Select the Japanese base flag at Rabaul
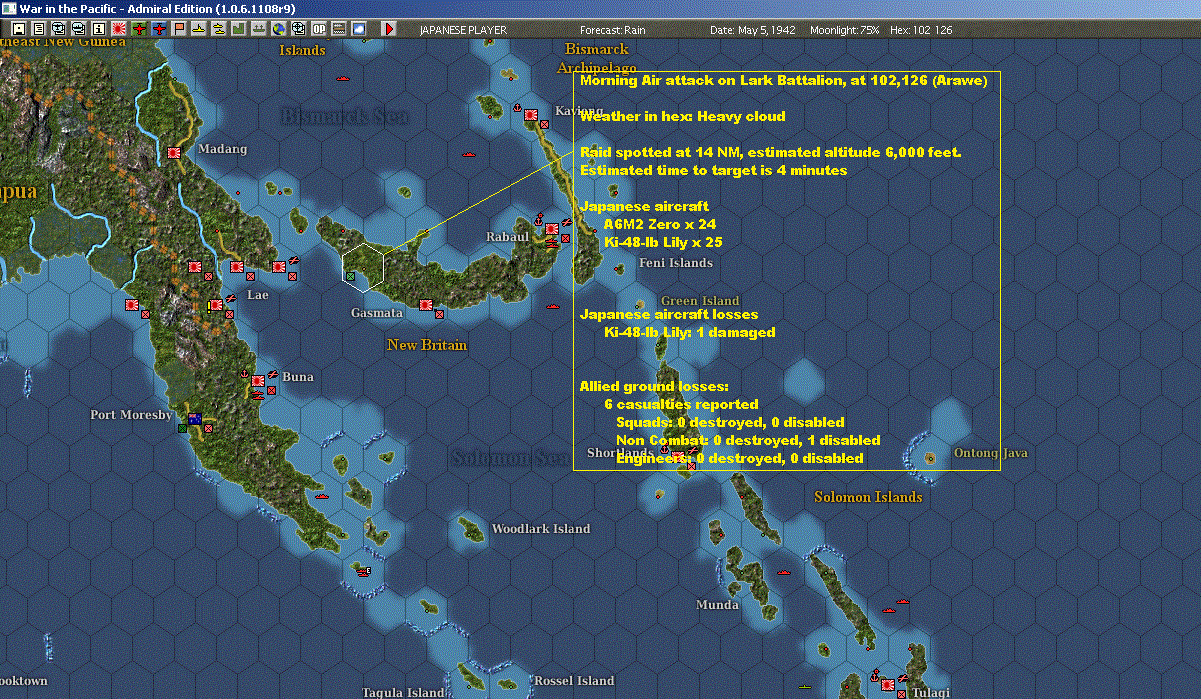Image resolution: width=1201 pixels, height=699 pixels. pos(551,229)
